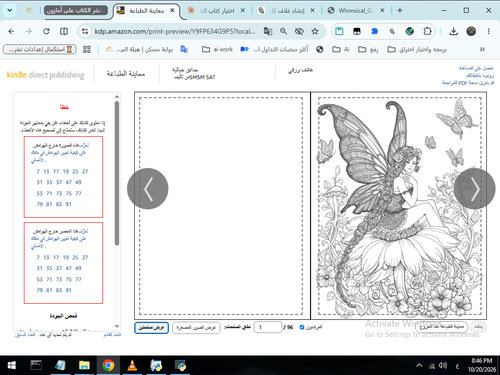The width and height of the screenshot is (500, 375).
Task: Toggle the checkbox next to page count
Action: pos(302,327)
